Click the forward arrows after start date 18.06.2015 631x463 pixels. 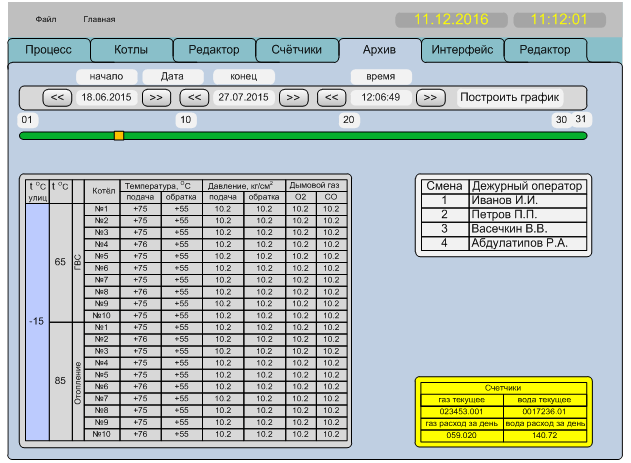(x=155, y=97)
